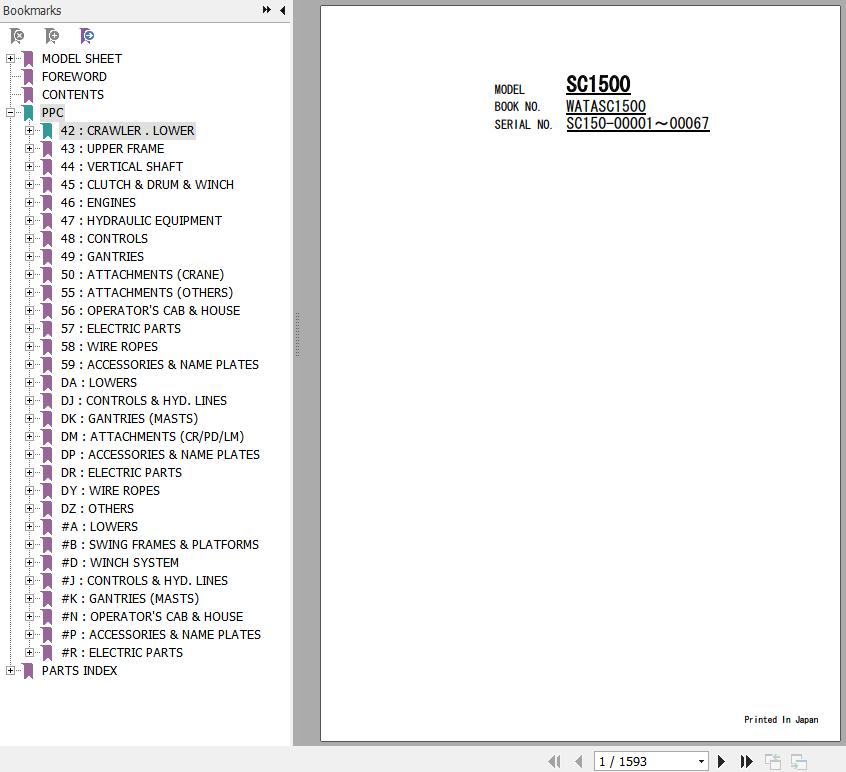Expand 43 : UPPER FRAME node
The image size is (846, 772).
tap(29, 148)
